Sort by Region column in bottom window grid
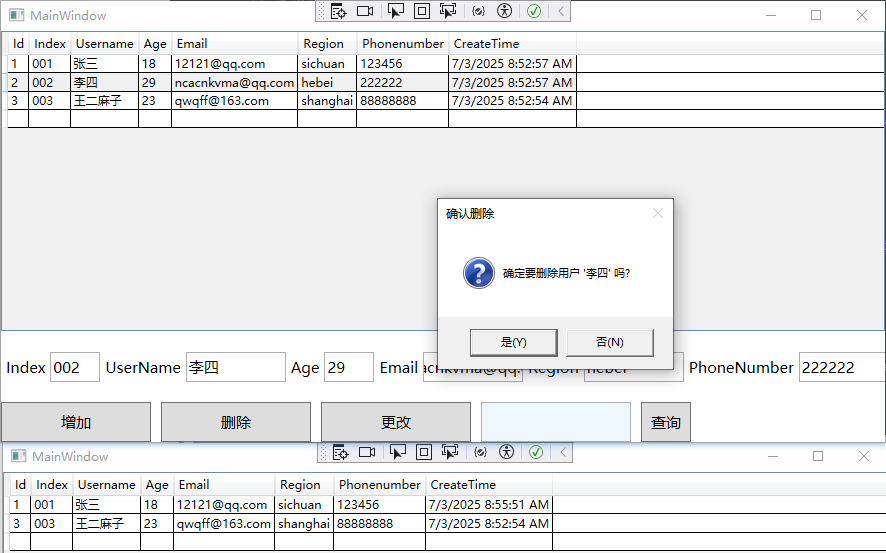The image size is (886, 553). point(304,485)
